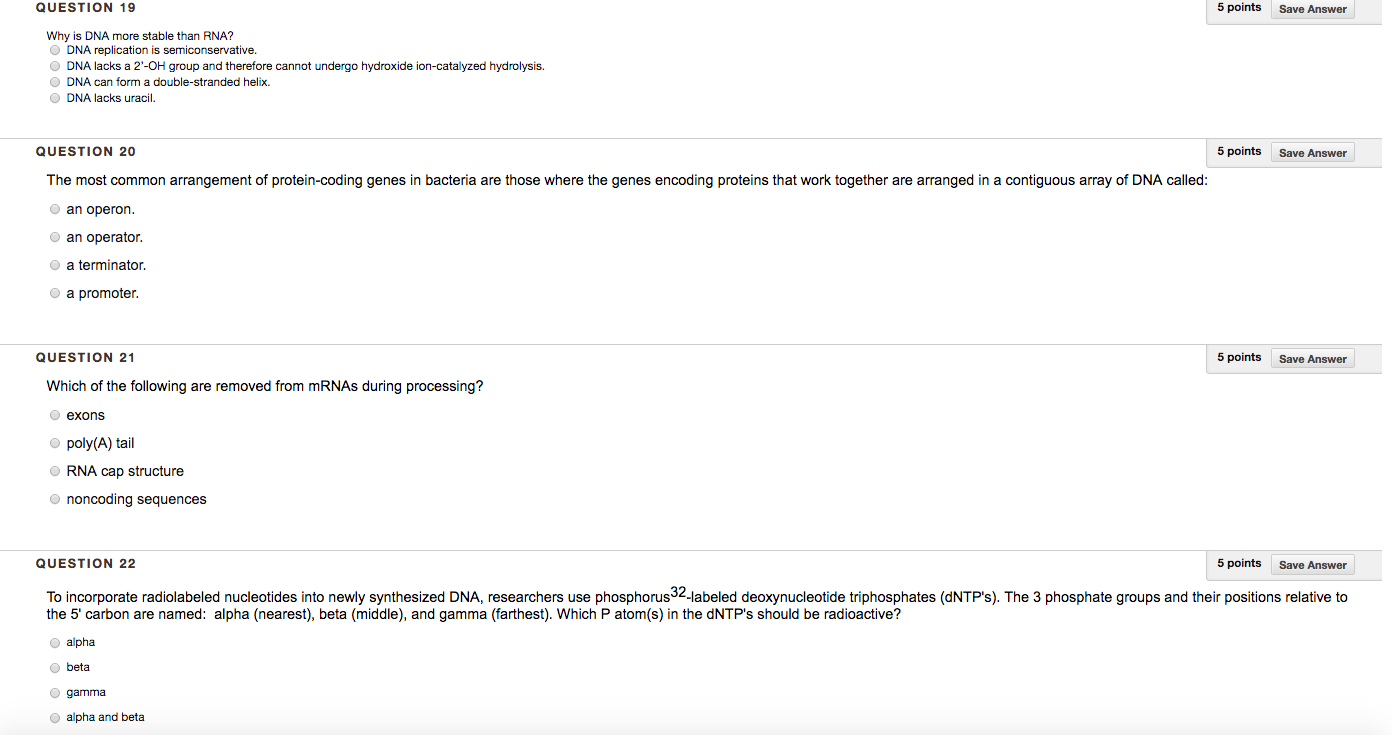This screenshot has width=1392, height=735.
Task: Choose the "beta" answer option
Action: coord(54,668)
